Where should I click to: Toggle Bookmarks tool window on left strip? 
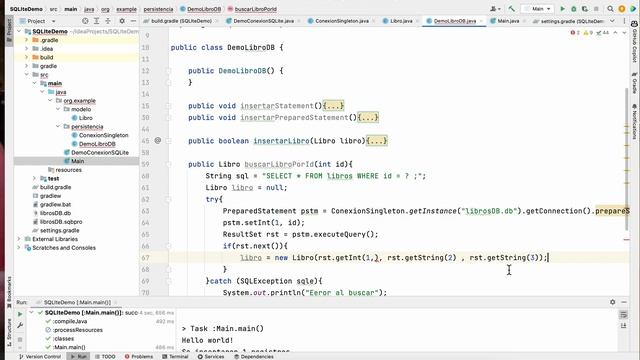coord(9,291)
